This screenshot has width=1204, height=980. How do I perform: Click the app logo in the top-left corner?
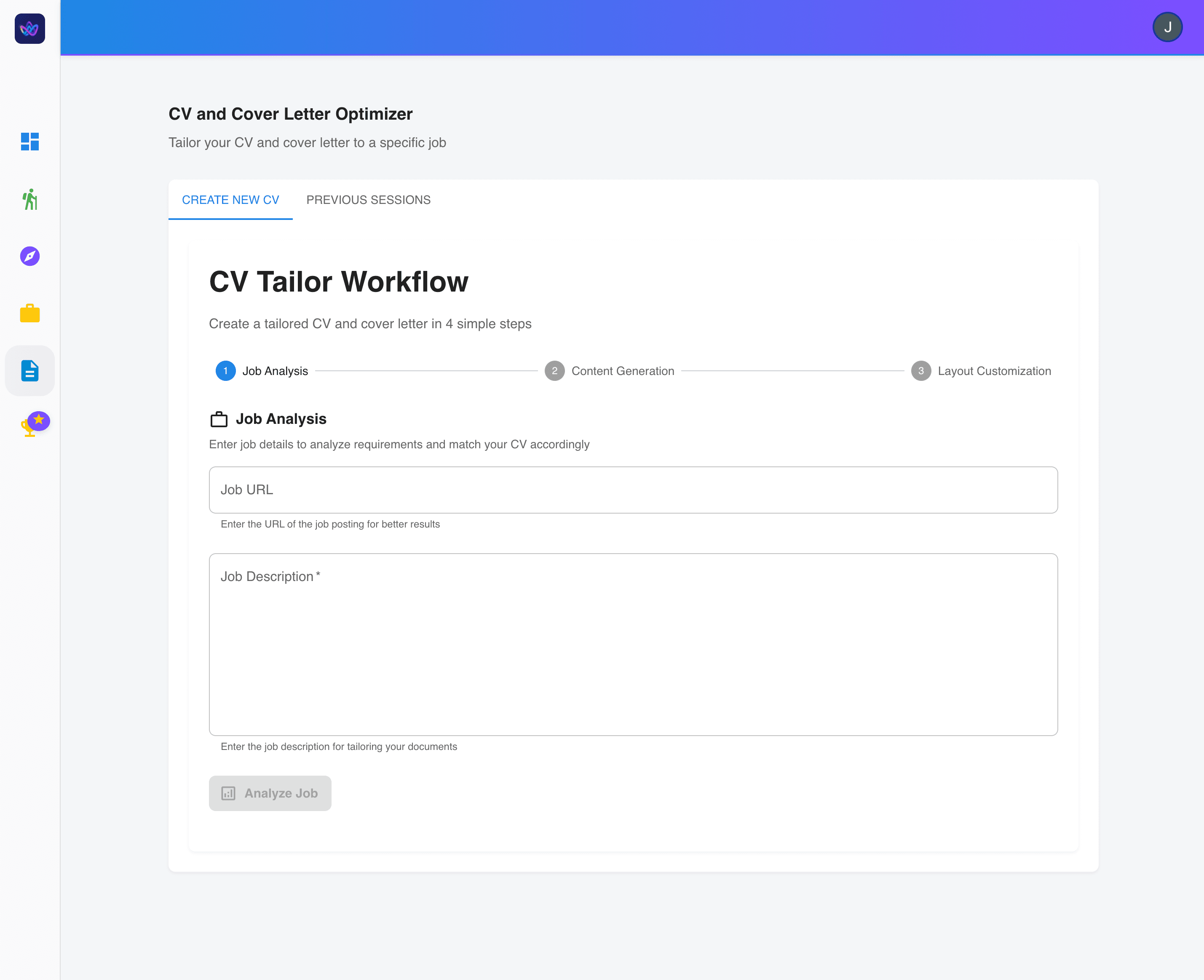coord(29,29)
